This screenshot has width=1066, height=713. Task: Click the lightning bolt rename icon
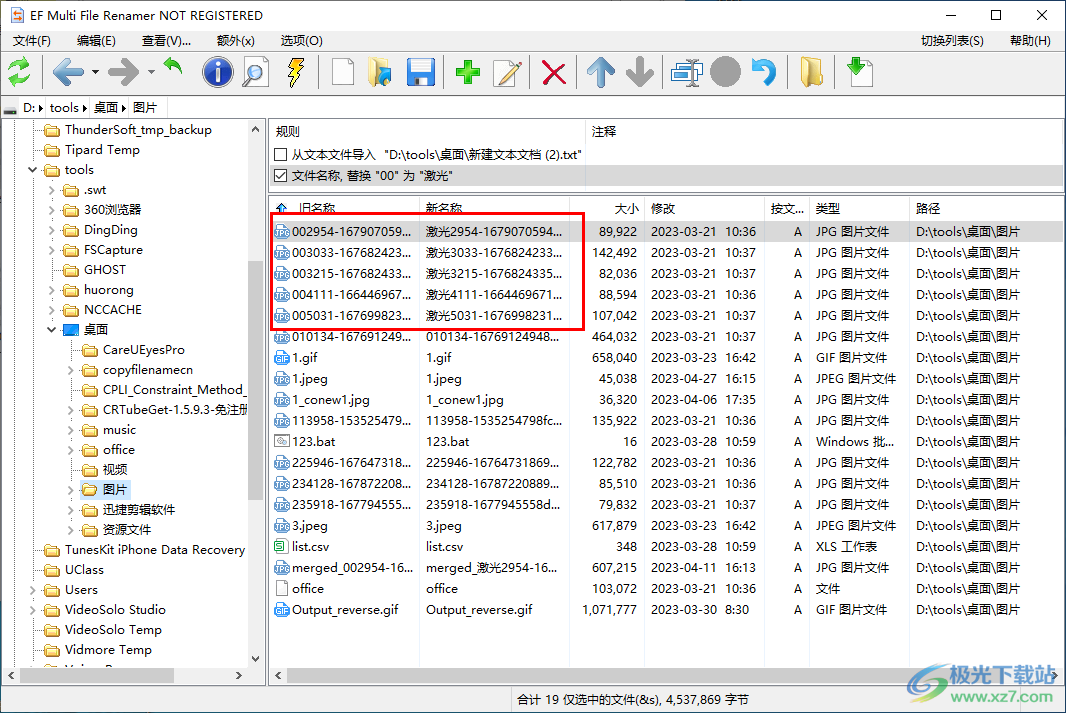296,72
